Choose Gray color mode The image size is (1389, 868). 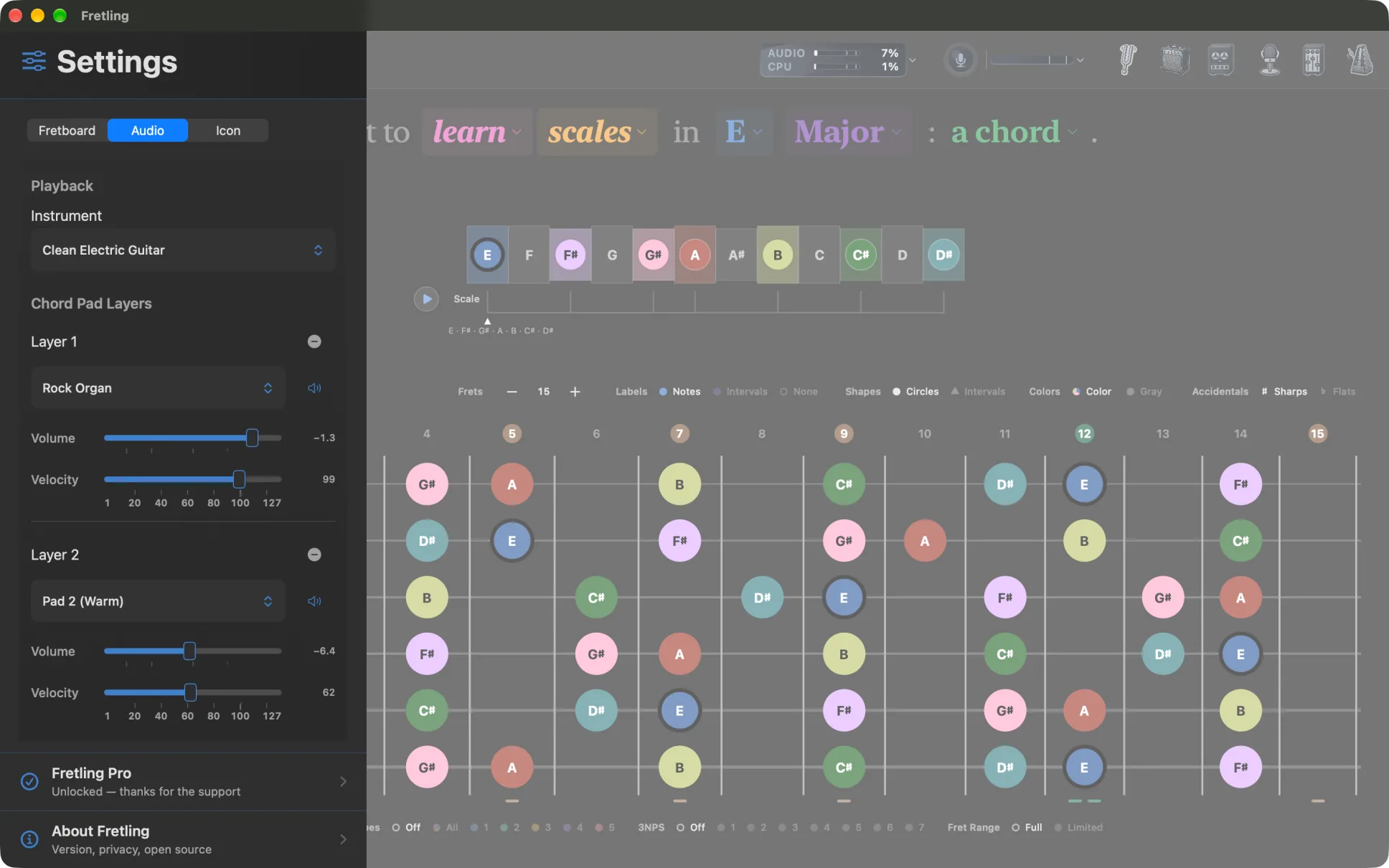point(1144,392)
